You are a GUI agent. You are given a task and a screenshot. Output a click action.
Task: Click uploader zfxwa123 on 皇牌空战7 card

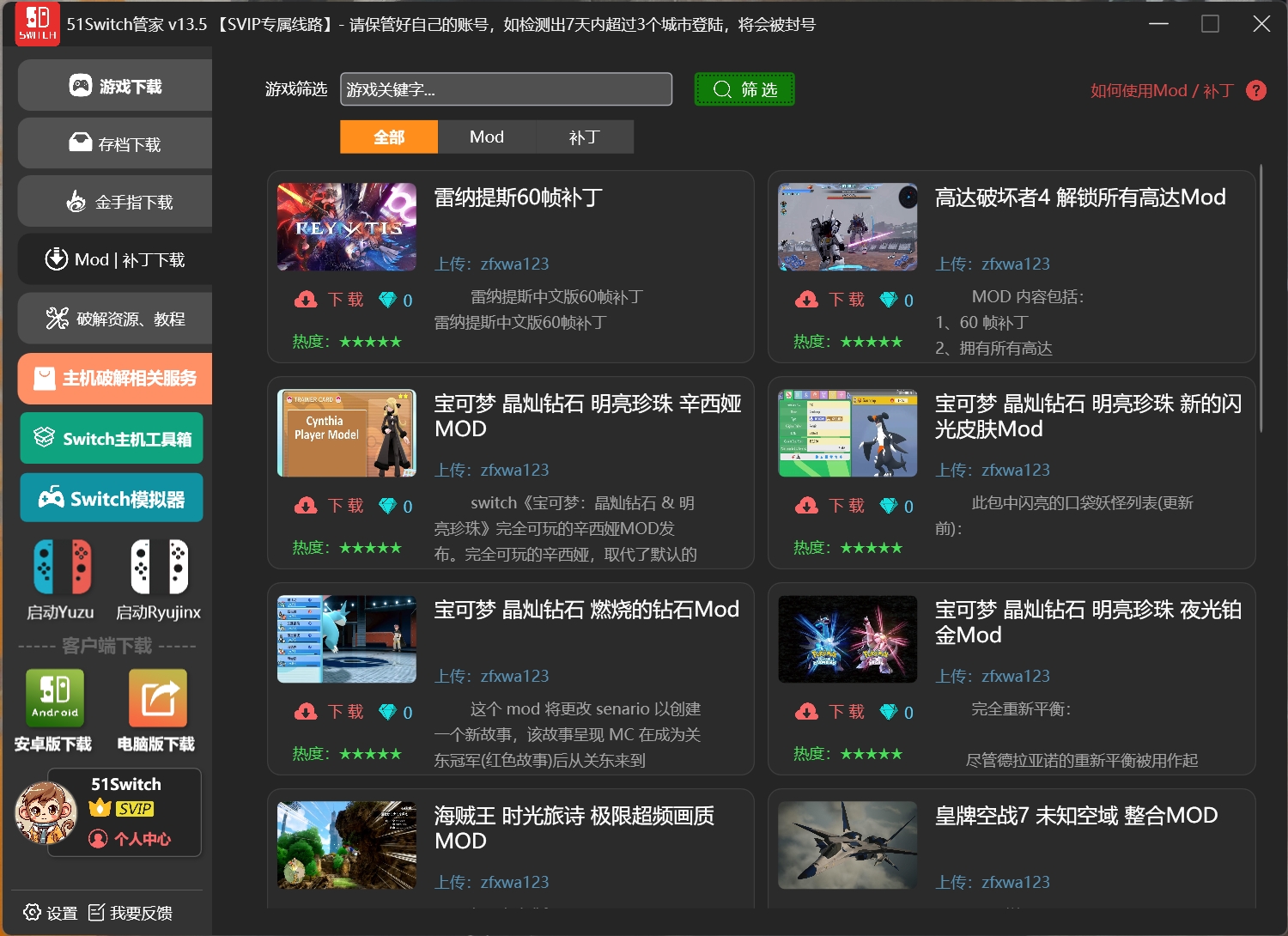(x=1016, y=882)
